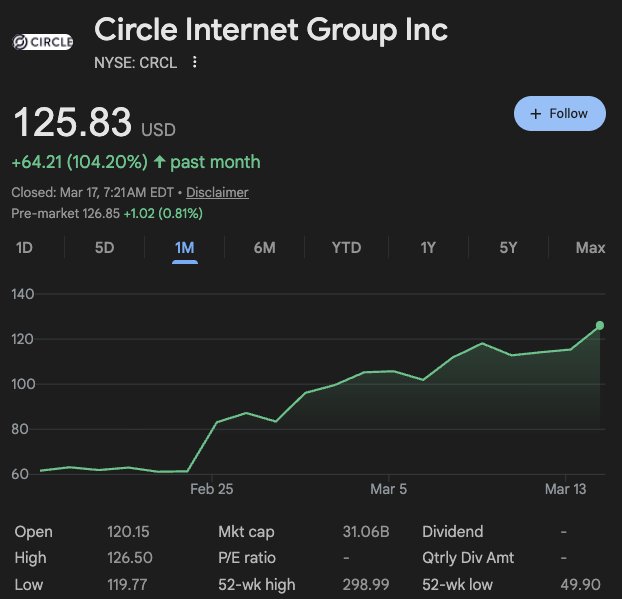Show the 5Y price chart
Image resolution: width=622 pixels, height=599 pixels.
pyautogui.click(x=508, y=248)
